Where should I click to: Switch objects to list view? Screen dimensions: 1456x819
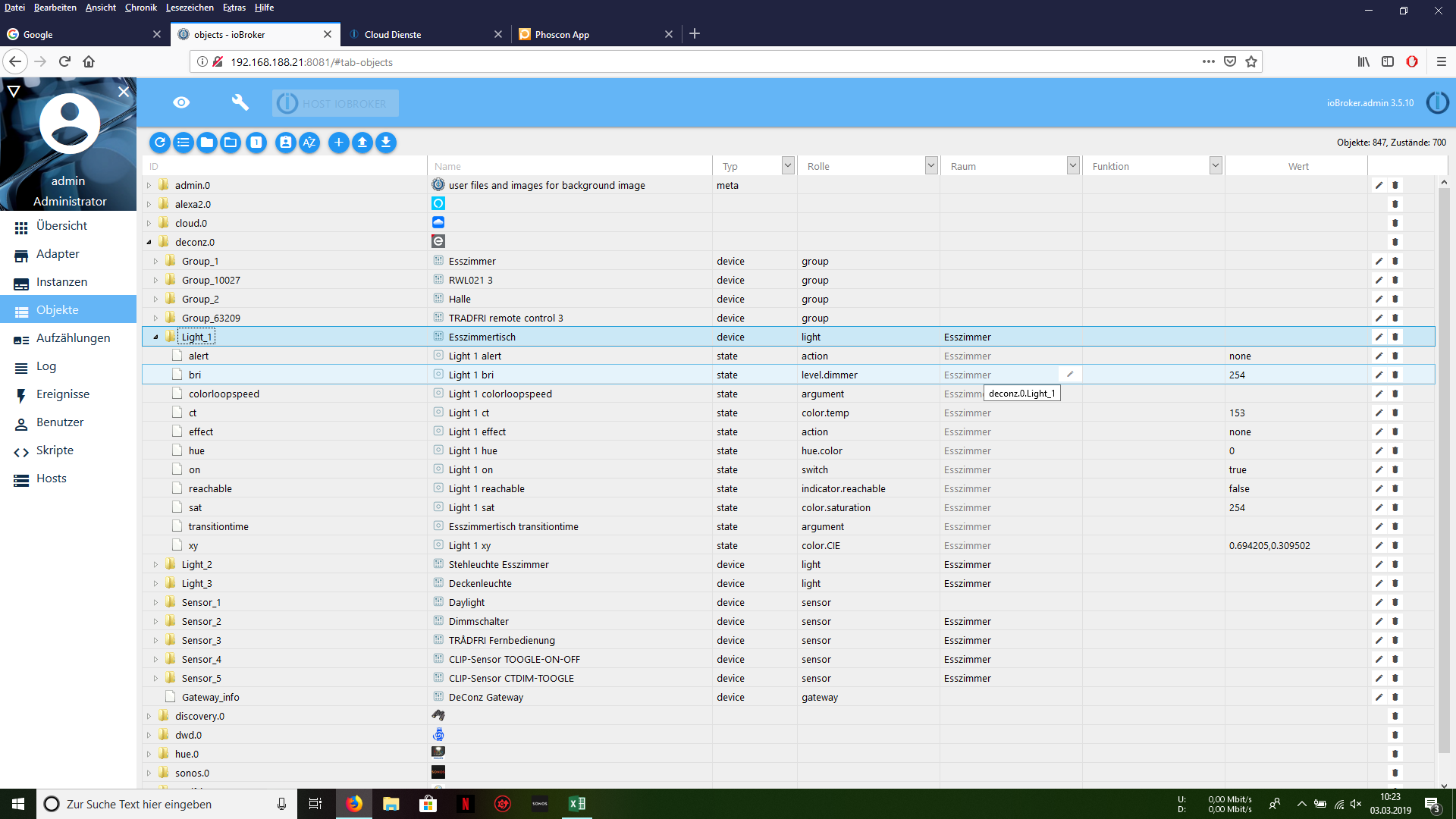(x=184, y=143)
